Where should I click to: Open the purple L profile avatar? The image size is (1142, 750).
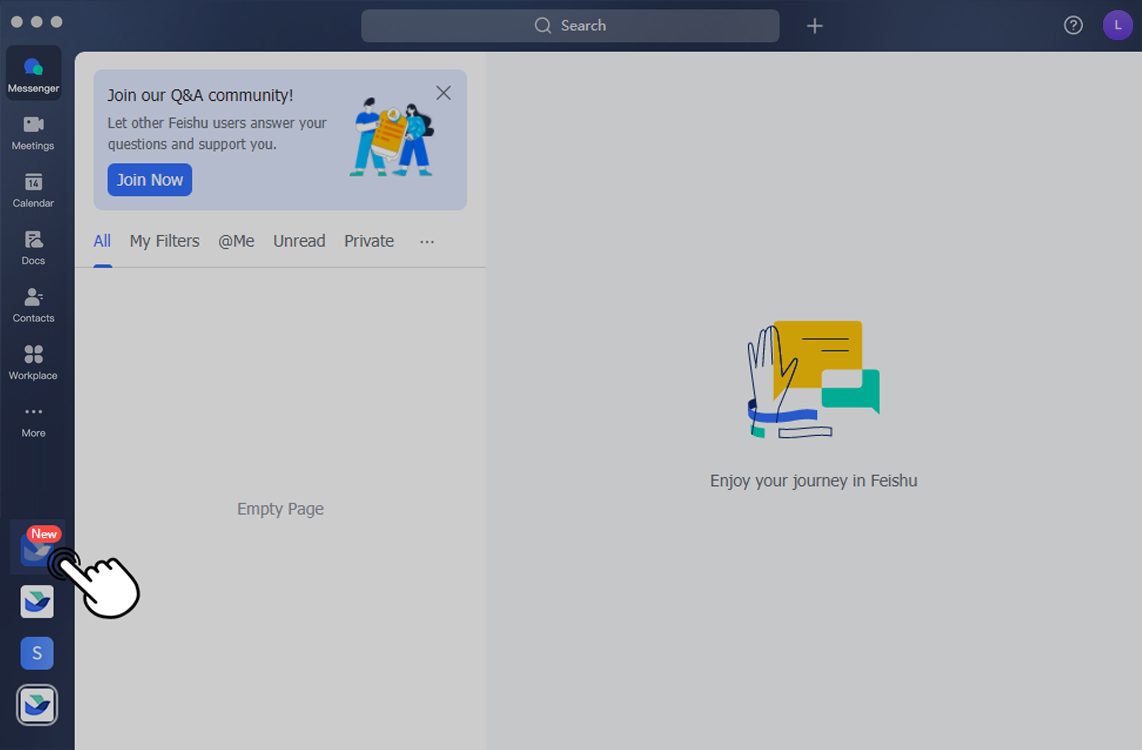[x=1117, y=25]
